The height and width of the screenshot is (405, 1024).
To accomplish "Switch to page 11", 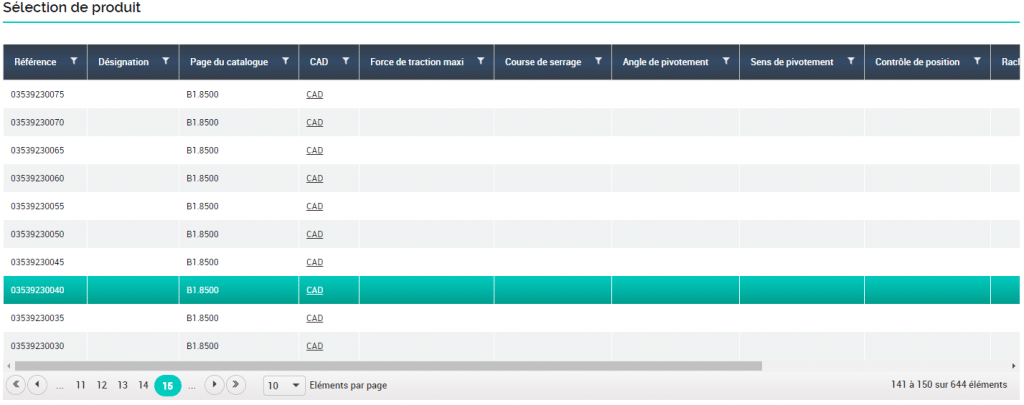I will coord(81,385).
